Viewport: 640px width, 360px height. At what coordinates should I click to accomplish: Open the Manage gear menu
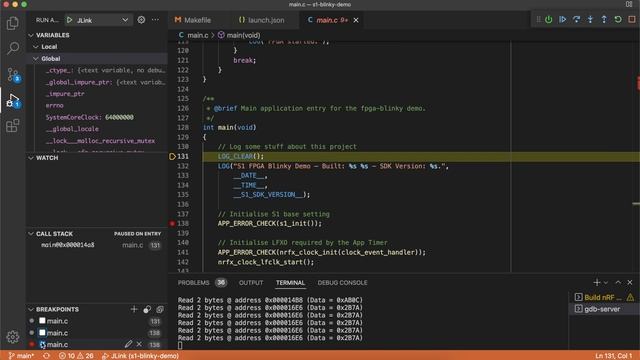click(x=13, y=337)
